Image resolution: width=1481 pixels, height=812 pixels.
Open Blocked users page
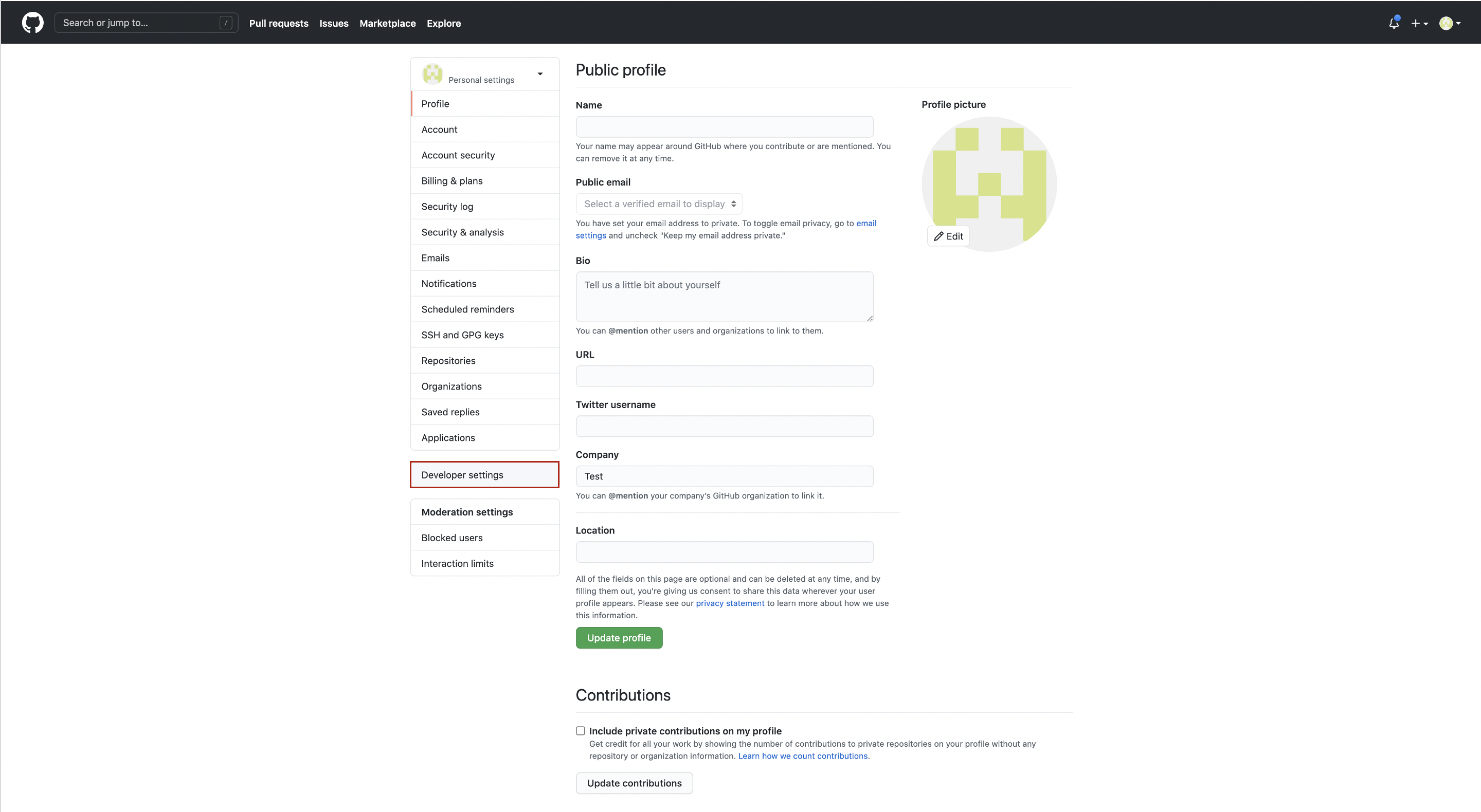(x=484, y=538)
